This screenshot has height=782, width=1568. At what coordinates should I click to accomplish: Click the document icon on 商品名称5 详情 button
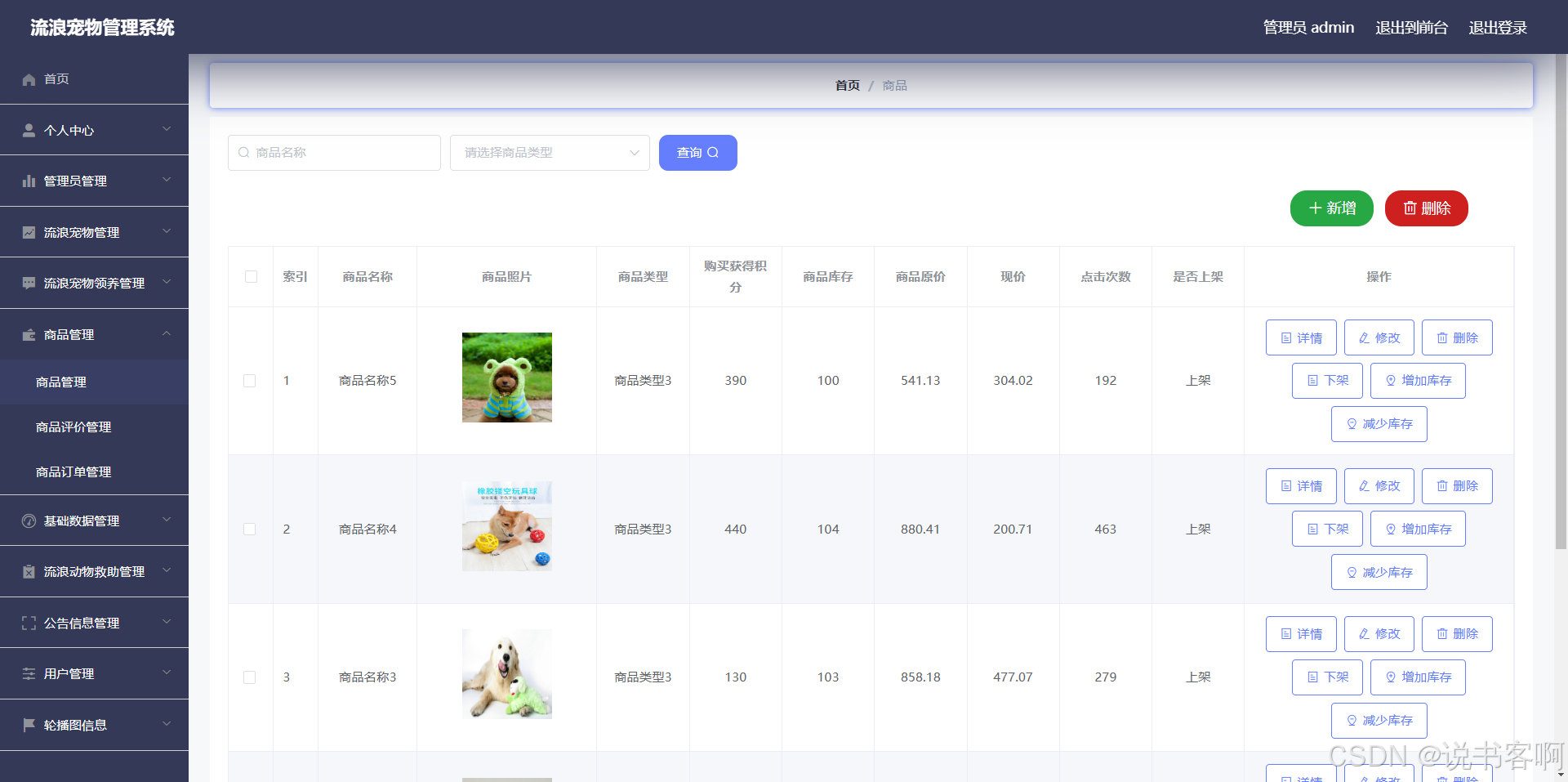1286,337
